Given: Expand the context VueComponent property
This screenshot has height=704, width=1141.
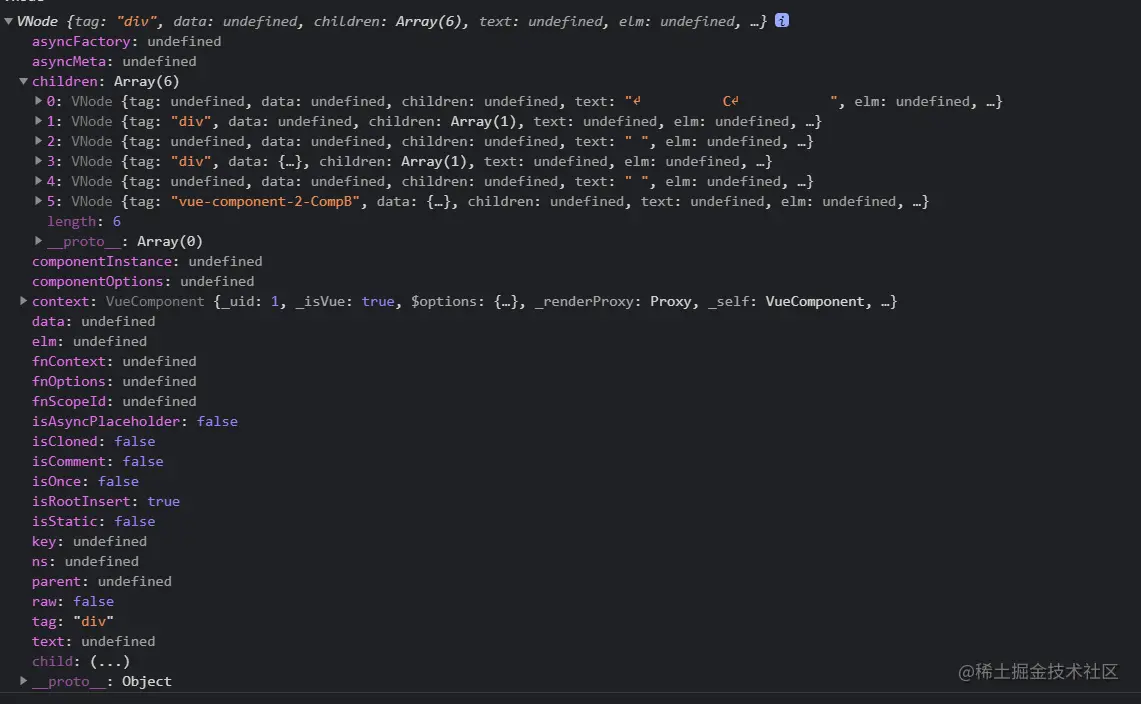Looking at the screenshot, I should coord(23,301).
